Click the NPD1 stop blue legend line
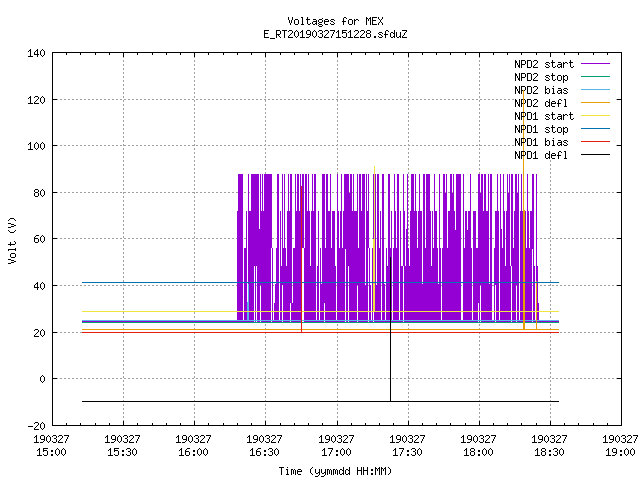This screenshot has height=480, width=640. 595,129
